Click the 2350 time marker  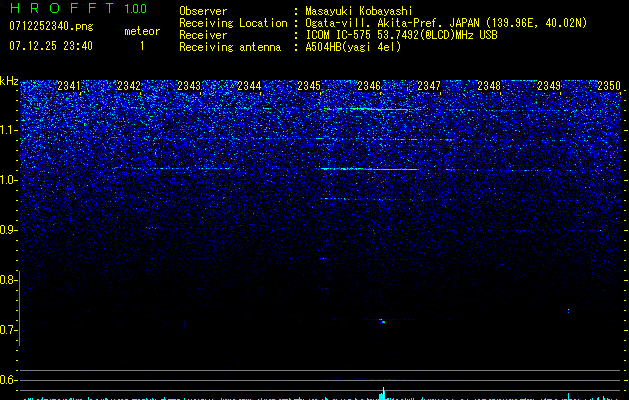point(609,86)
